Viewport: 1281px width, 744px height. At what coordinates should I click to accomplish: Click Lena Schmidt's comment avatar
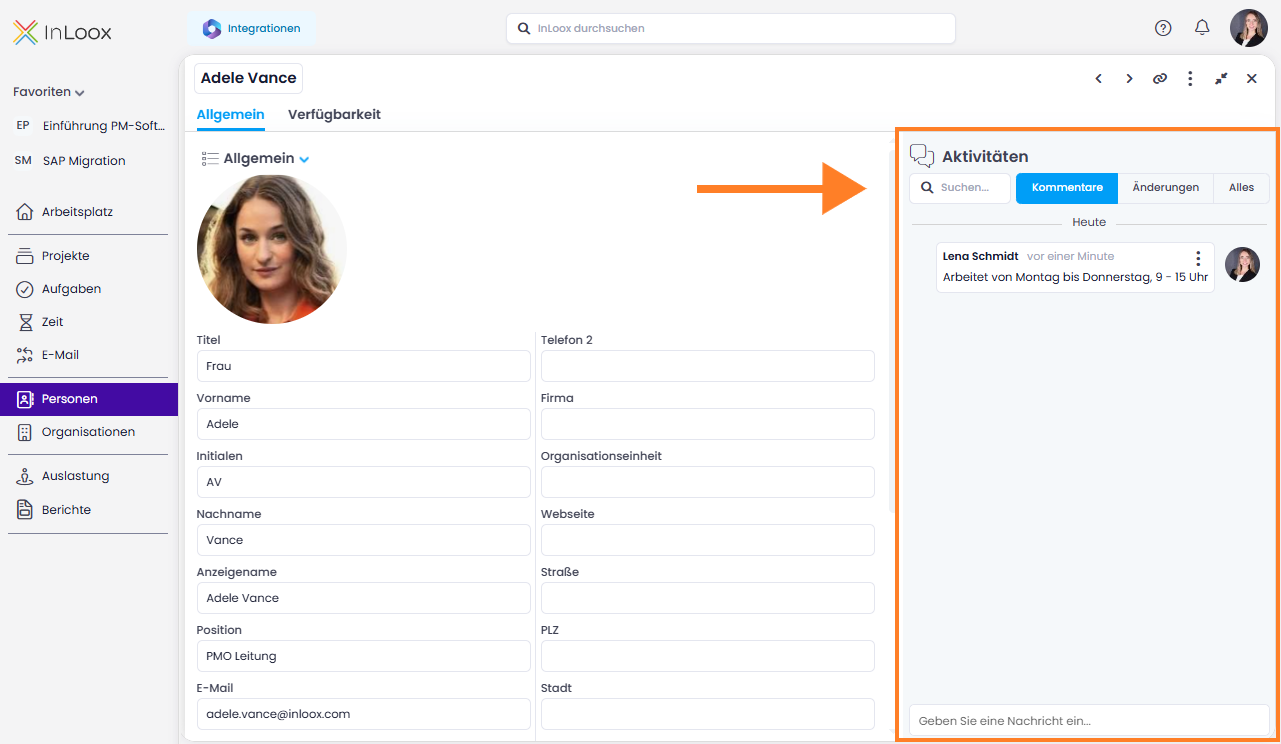point(1242,264)
